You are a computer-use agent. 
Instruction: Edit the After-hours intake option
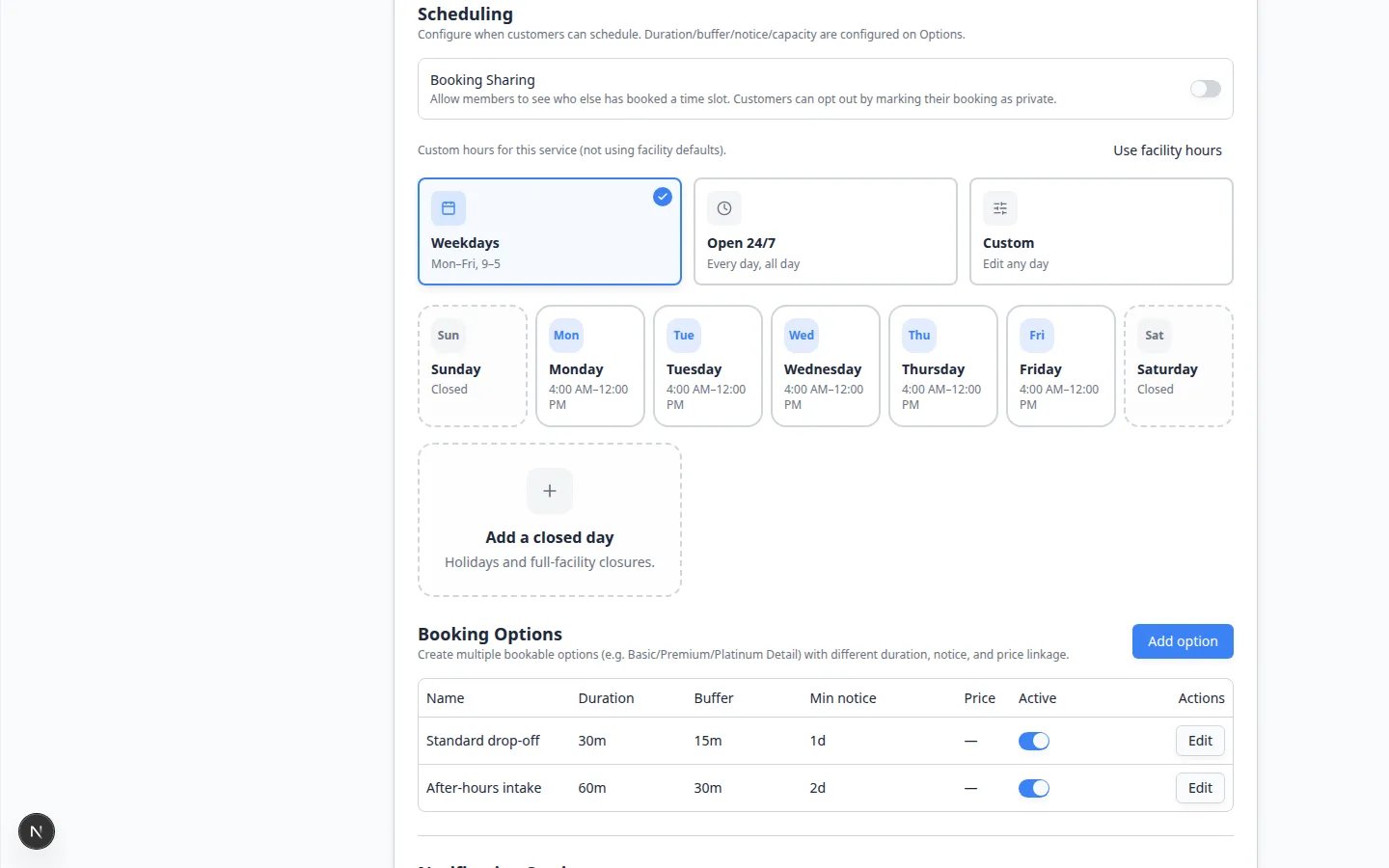[1200, 788]
